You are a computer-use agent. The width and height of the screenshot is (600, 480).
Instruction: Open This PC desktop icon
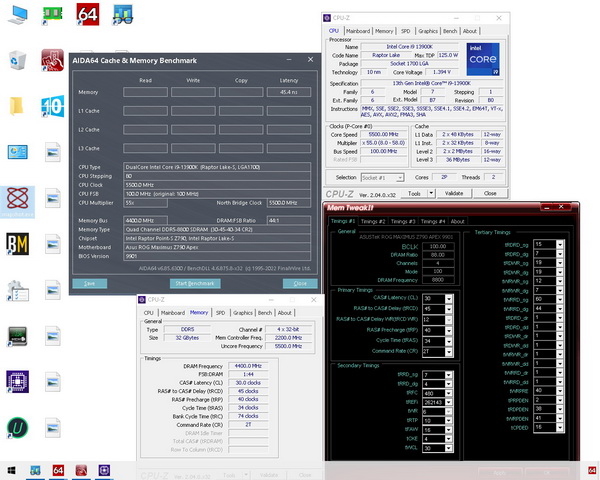click(x=18, y=15)
